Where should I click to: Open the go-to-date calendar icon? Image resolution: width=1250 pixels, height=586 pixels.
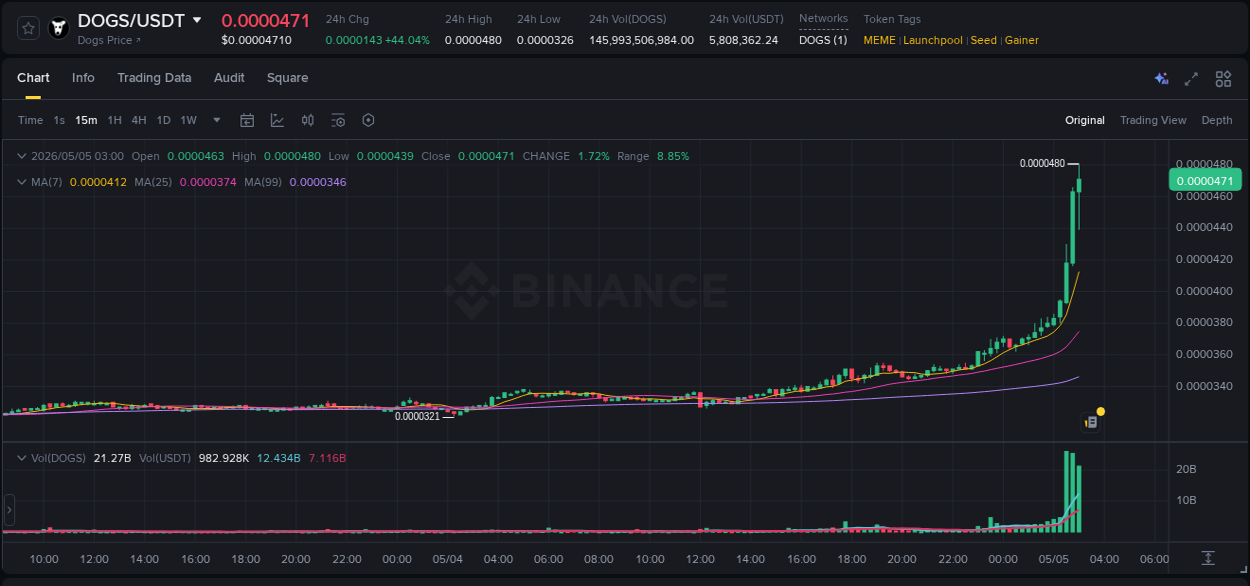(247, 120)
